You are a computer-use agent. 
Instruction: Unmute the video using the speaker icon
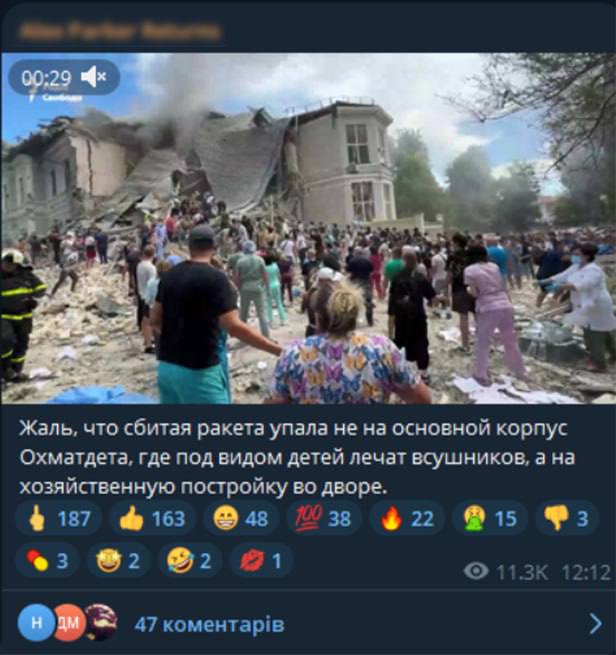tap(94, 77)
